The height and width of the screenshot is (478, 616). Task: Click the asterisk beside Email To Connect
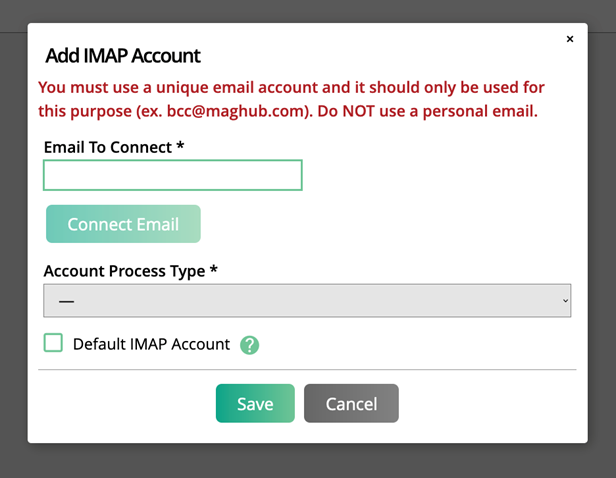click(x=180, y=147)
